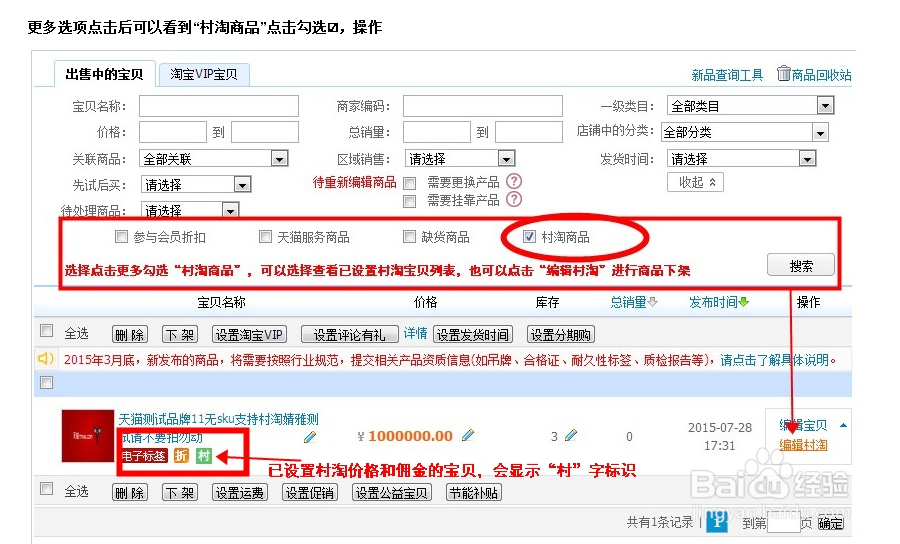This screenshot has height=544, width=900.
Task: Edit stock with pencil icon beside 3
Action: [x=571, y=436]
